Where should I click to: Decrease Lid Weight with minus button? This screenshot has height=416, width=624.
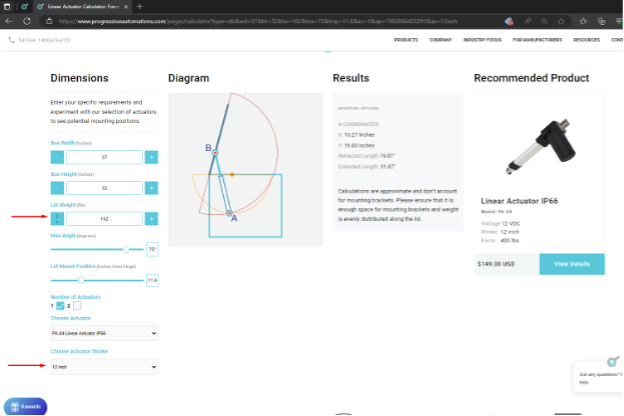pos(57,219)
